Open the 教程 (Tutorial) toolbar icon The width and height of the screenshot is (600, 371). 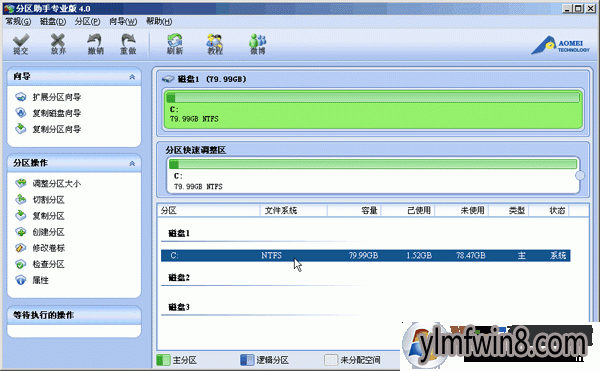[215, 44]
